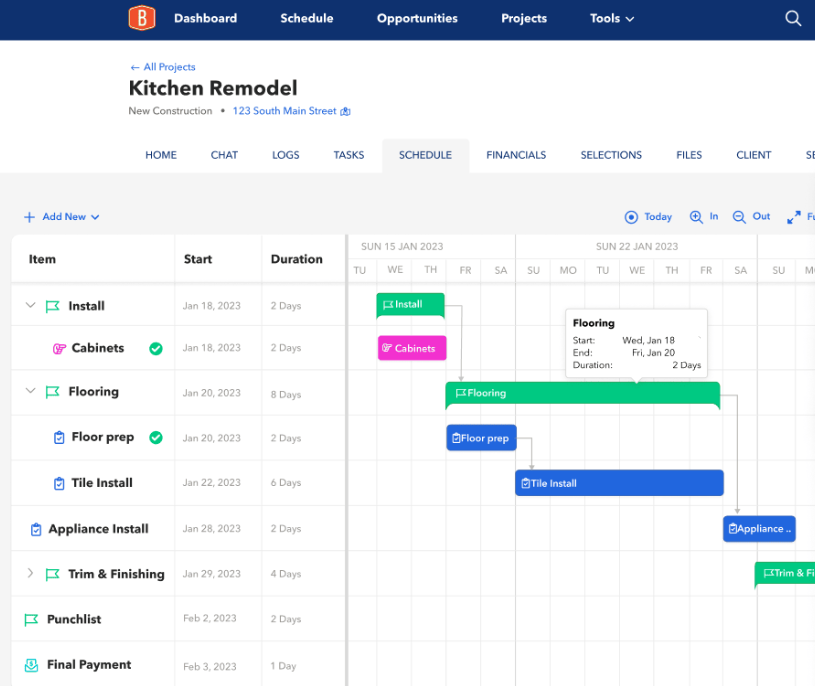Click the orange Buildertrend logo
The image size is (815, 686).
coord(142,18)
